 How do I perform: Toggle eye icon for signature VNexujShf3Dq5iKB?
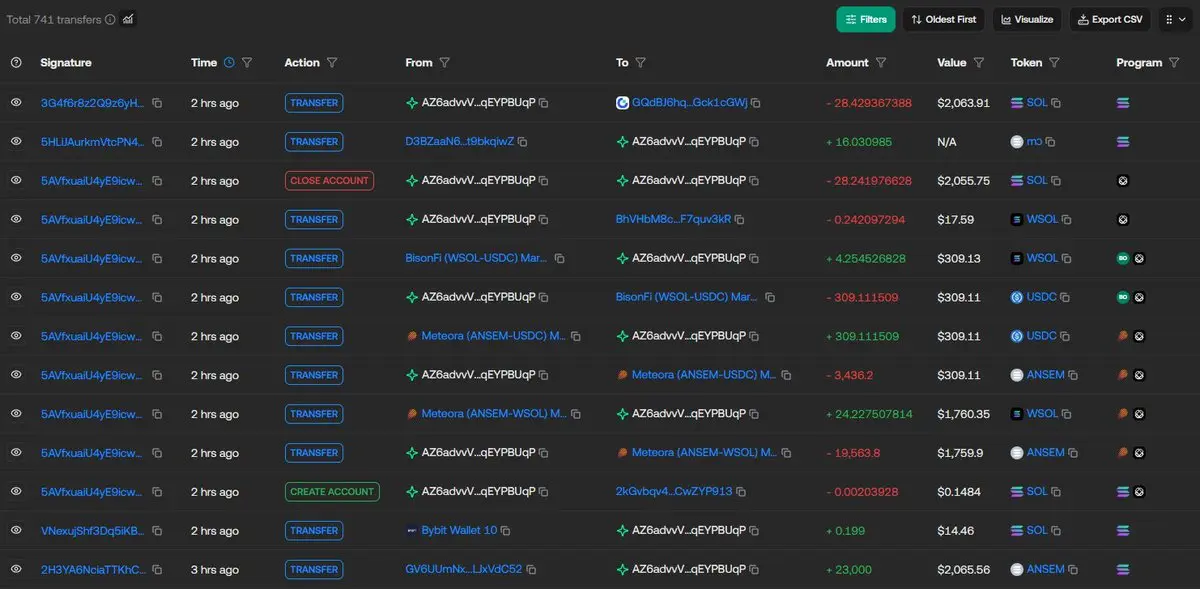coord(16,530)
